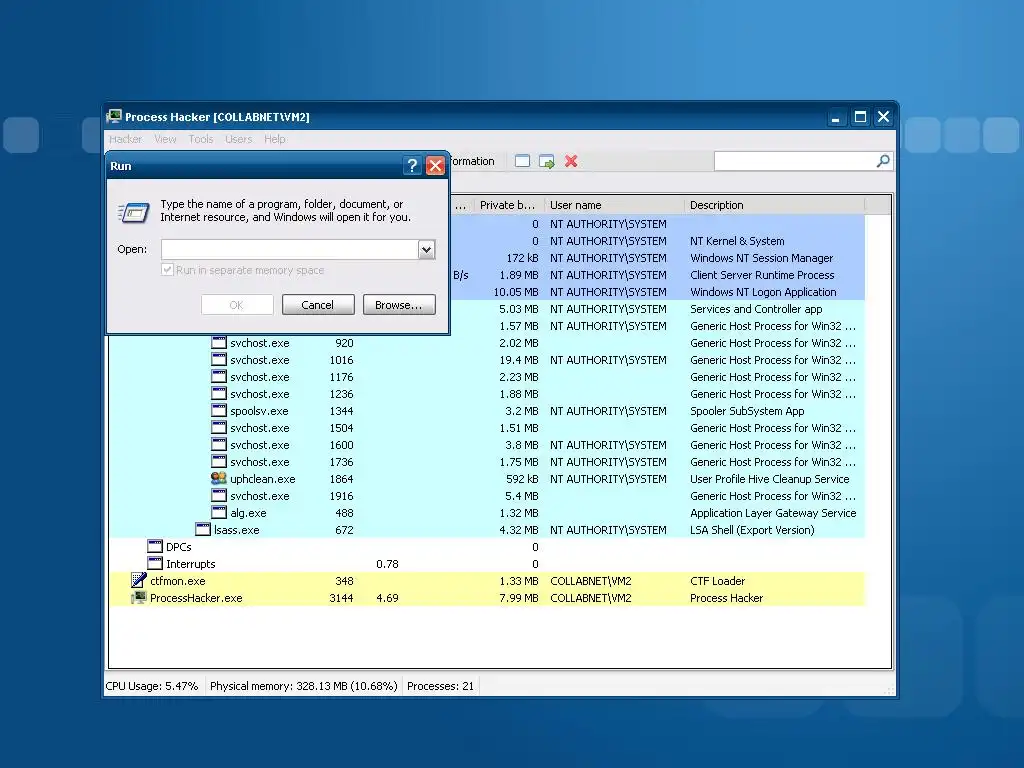This screenshot has height=768, width=1024.
Task: Click 'Services and Controller app' description
Action: click(x=756, y=310)
